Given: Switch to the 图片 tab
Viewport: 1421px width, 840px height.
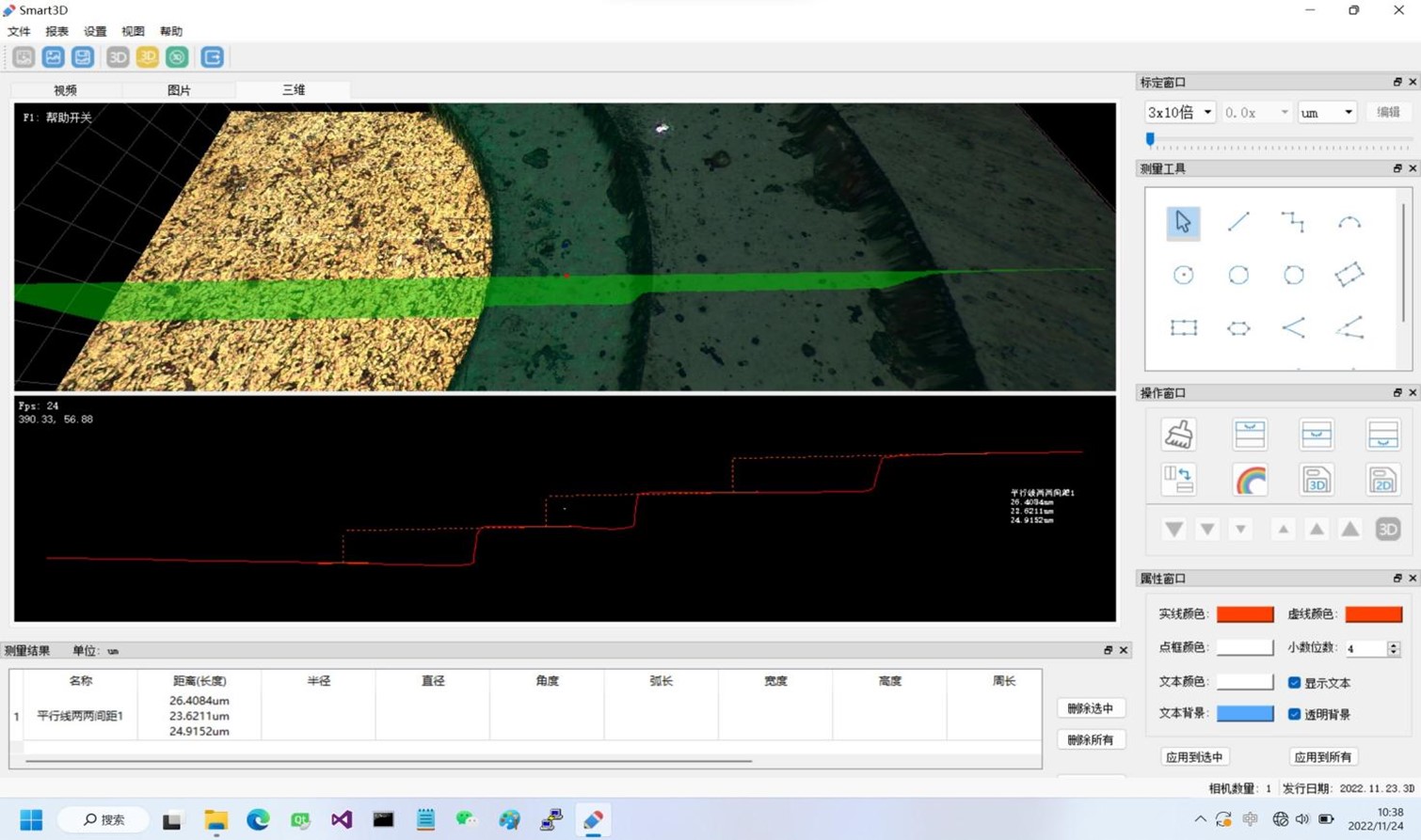Looking at the screenshot, I should coord(179,90).
